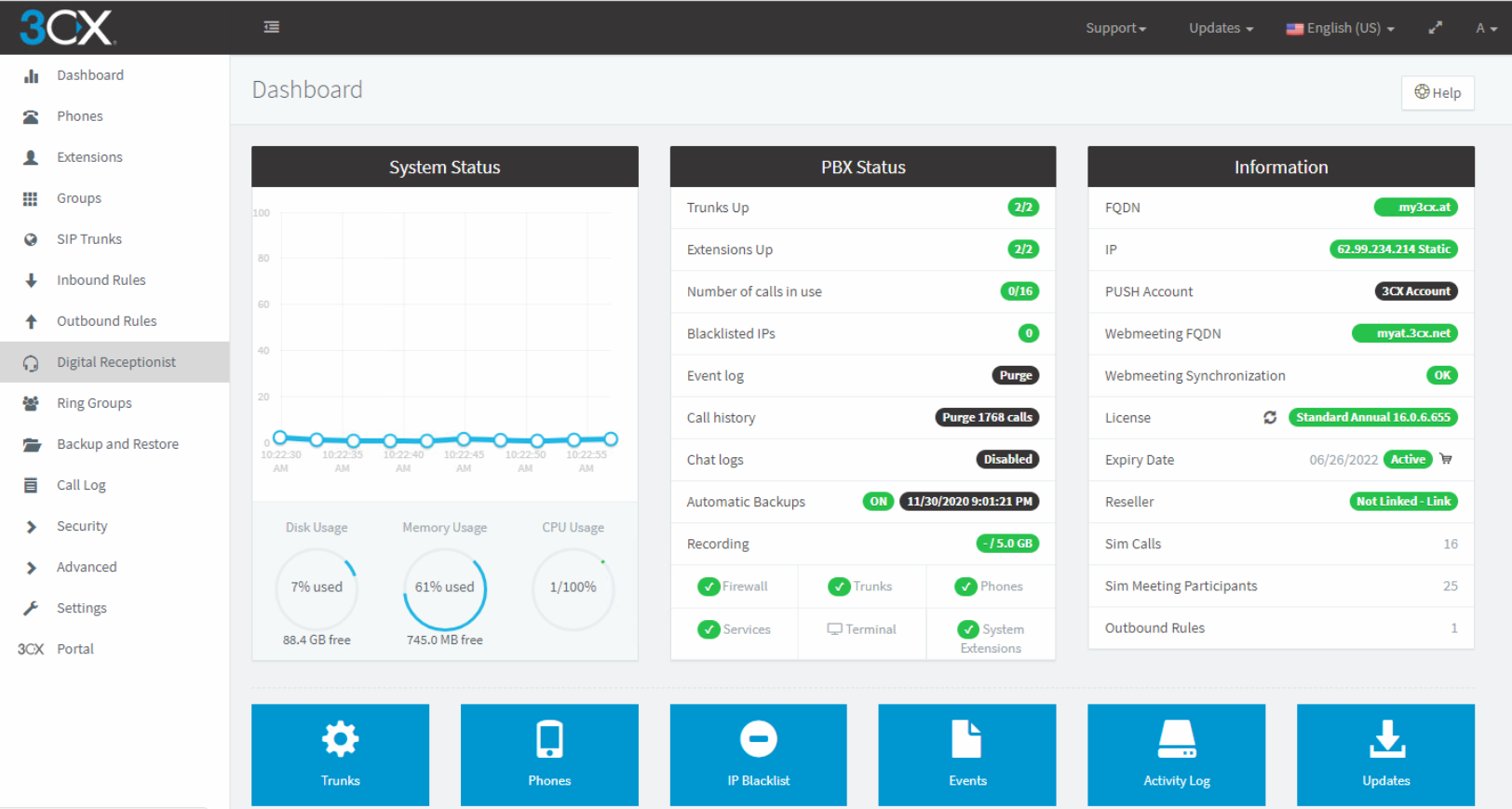Click the 3CX logo
Screen dimensions: 1512x809
[x=67, y=27]
